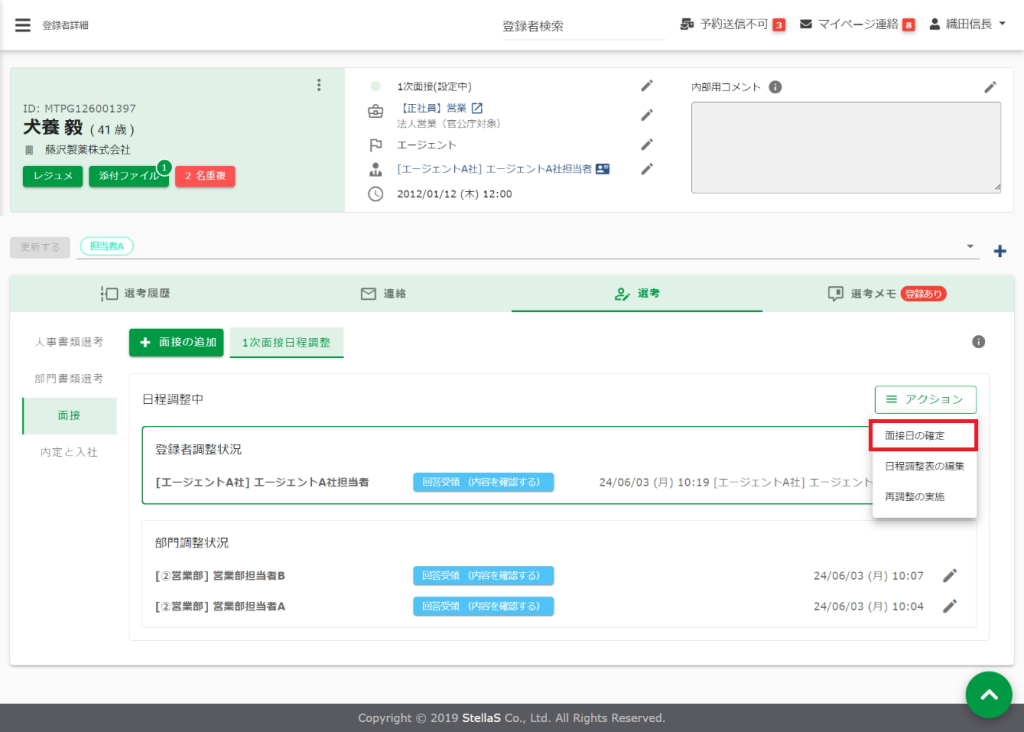This screenshot has height=732, width=1024.
Task: Edit the interview status with pencil icon
Action: [647, 86]
